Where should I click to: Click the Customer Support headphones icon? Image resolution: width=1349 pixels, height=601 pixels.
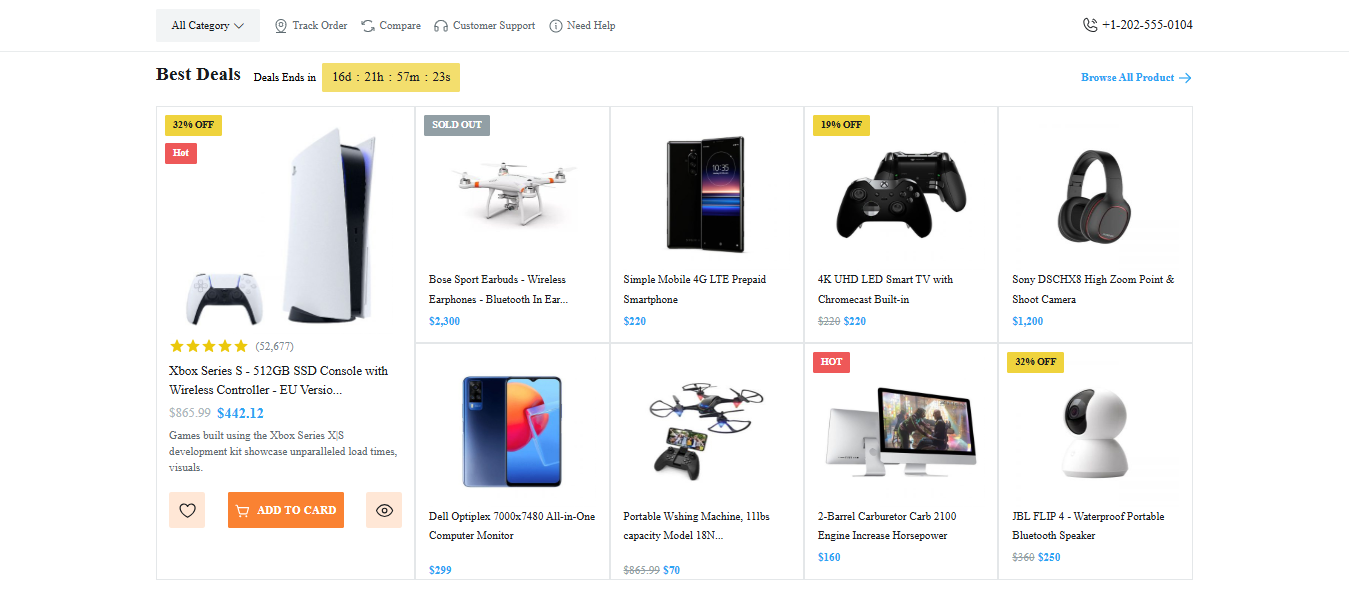(441, 26)
